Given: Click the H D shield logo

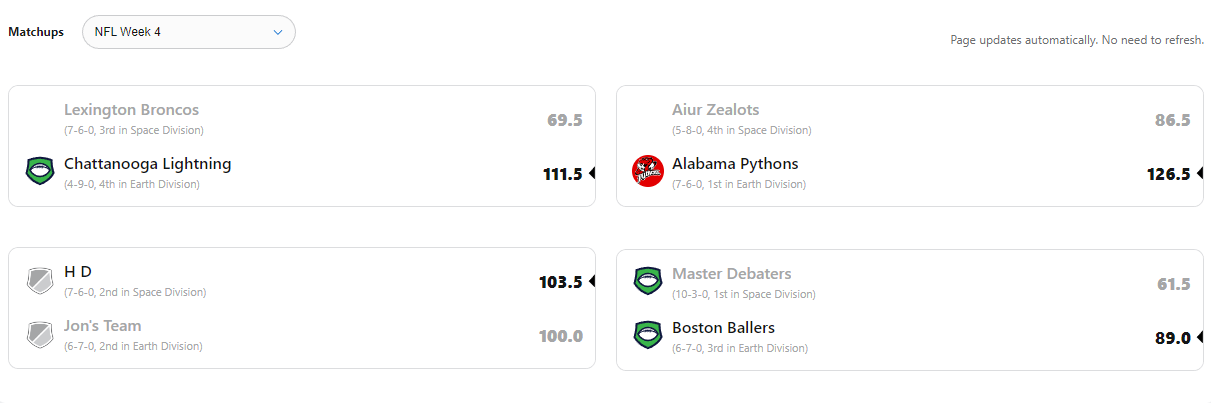Looking at the screenshot, I should 40,281.
